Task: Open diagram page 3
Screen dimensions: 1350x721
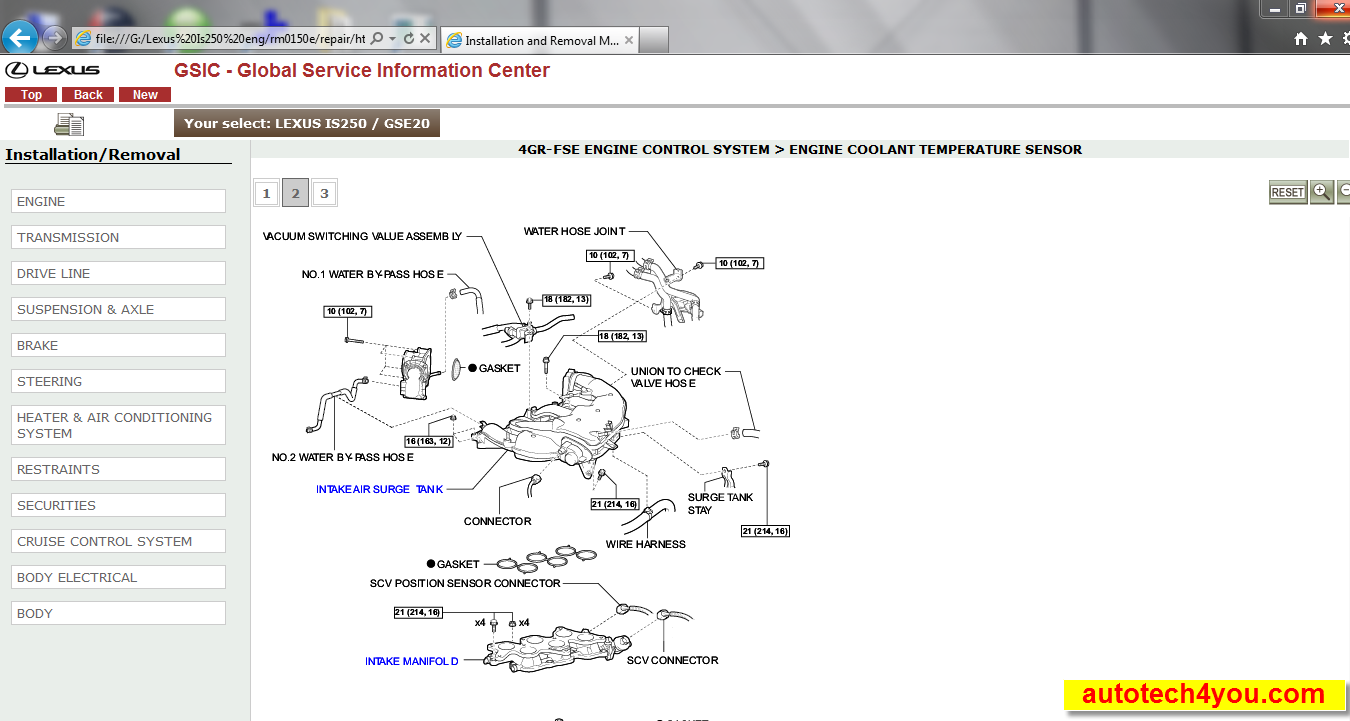Action: coord(324,192)
